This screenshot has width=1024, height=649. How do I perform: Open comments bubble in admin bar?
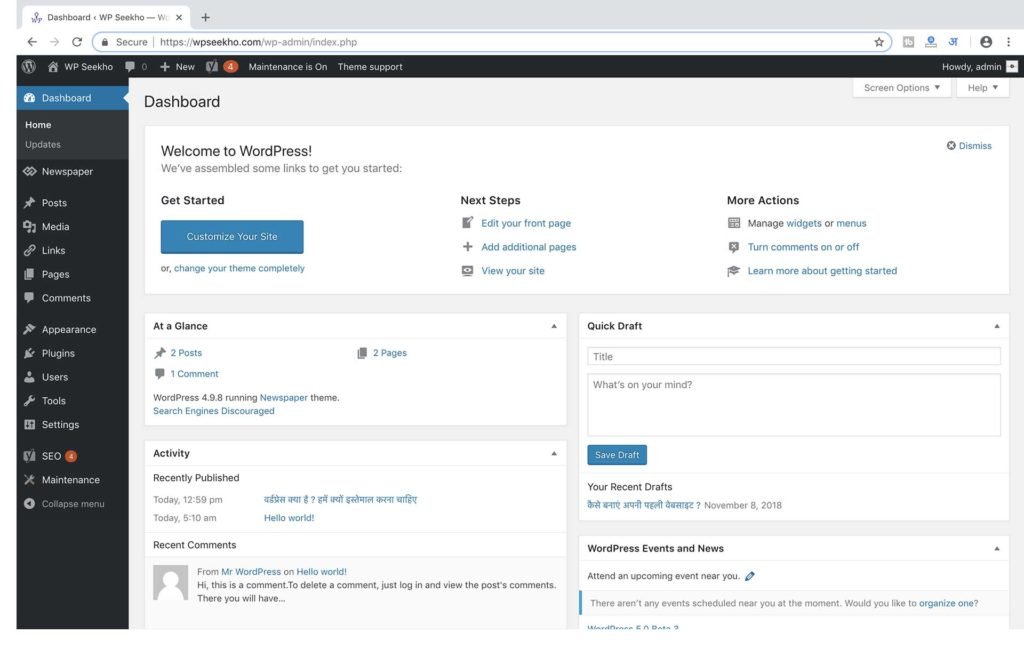pos(130,67)
